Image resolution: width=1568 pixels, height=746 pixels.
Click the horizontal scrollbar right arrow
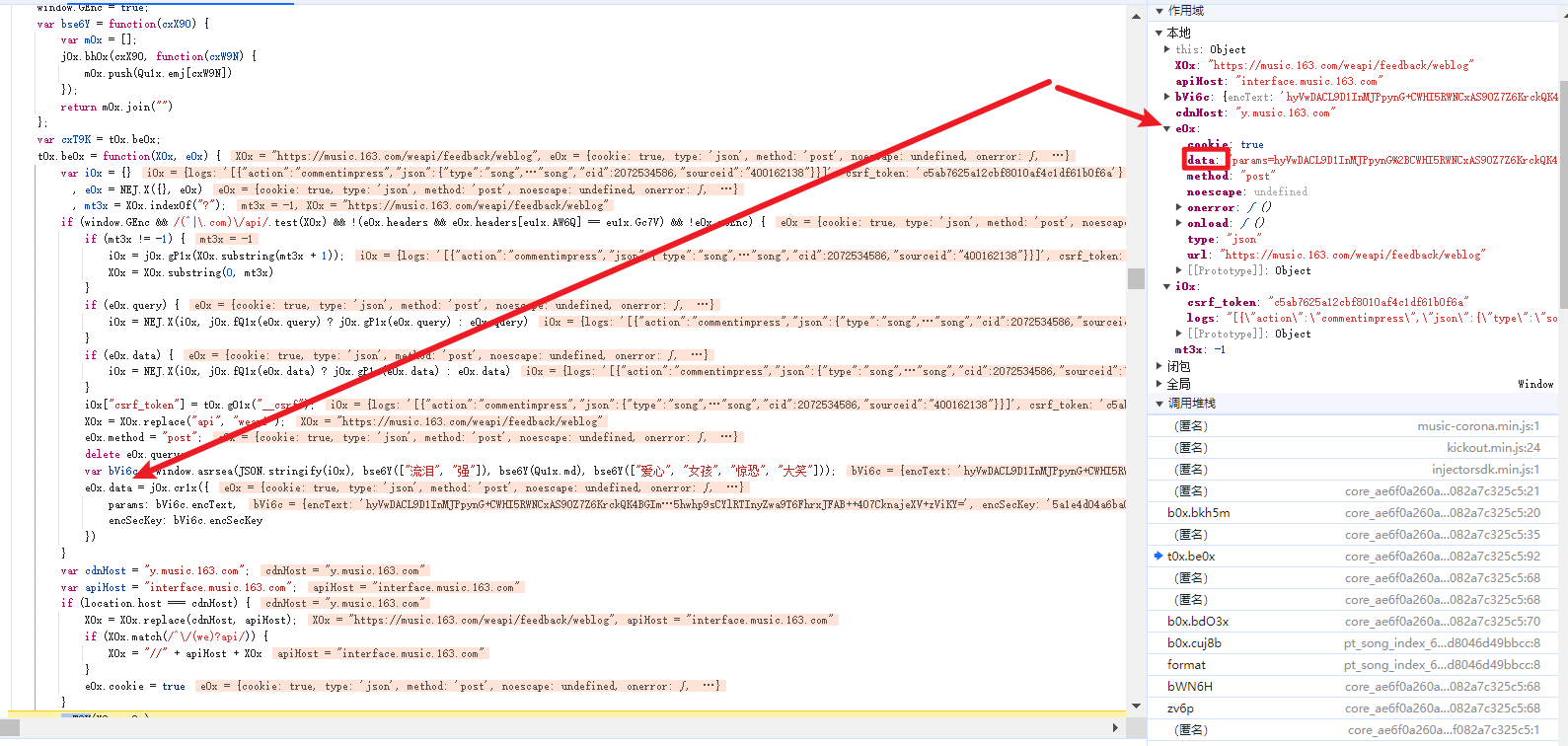[x=1115, y=728]
